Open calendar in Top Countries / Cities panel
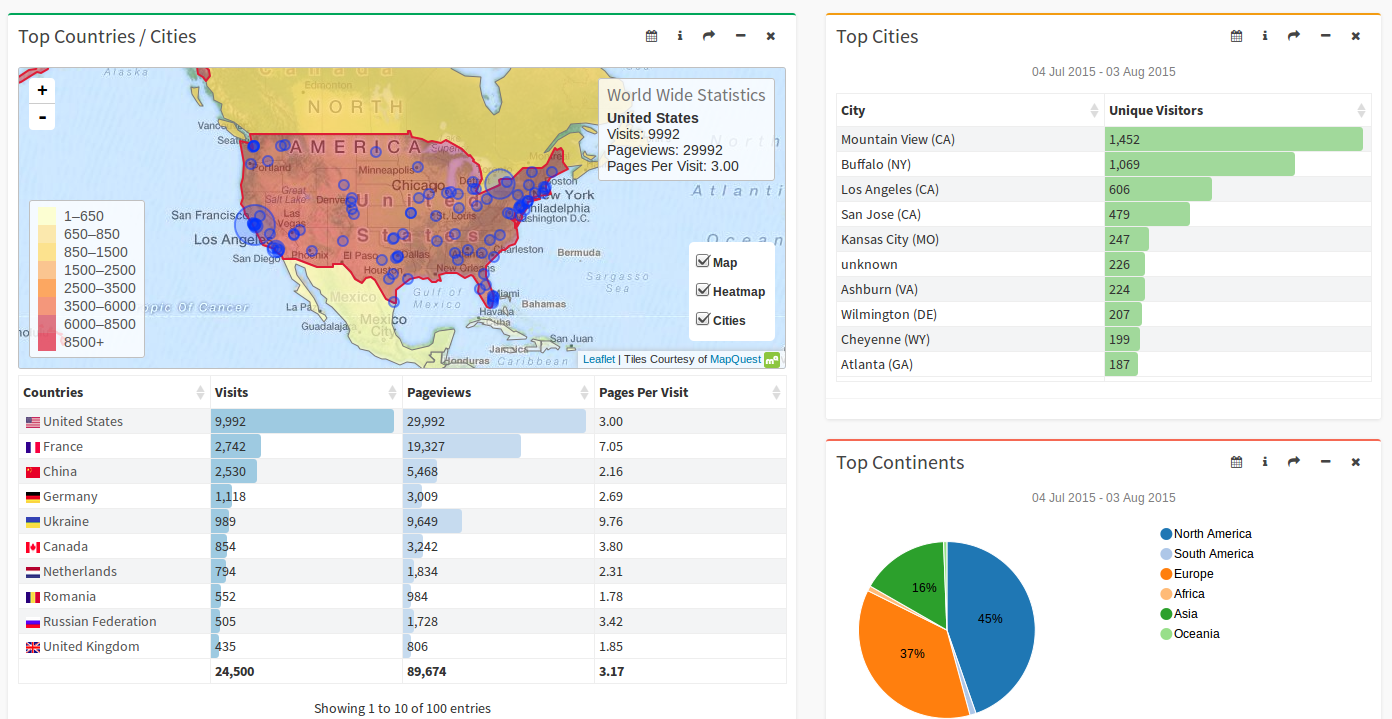This screenshot has width=1392, height=719. [x=651, y=36]
